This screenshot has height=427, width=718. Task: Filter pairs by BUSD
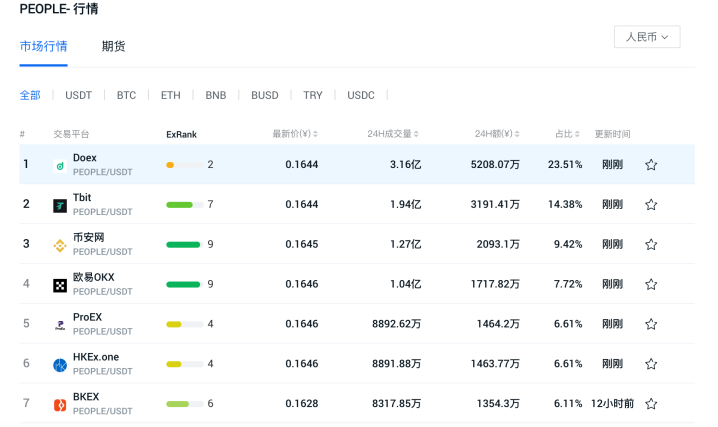point(265,95)
